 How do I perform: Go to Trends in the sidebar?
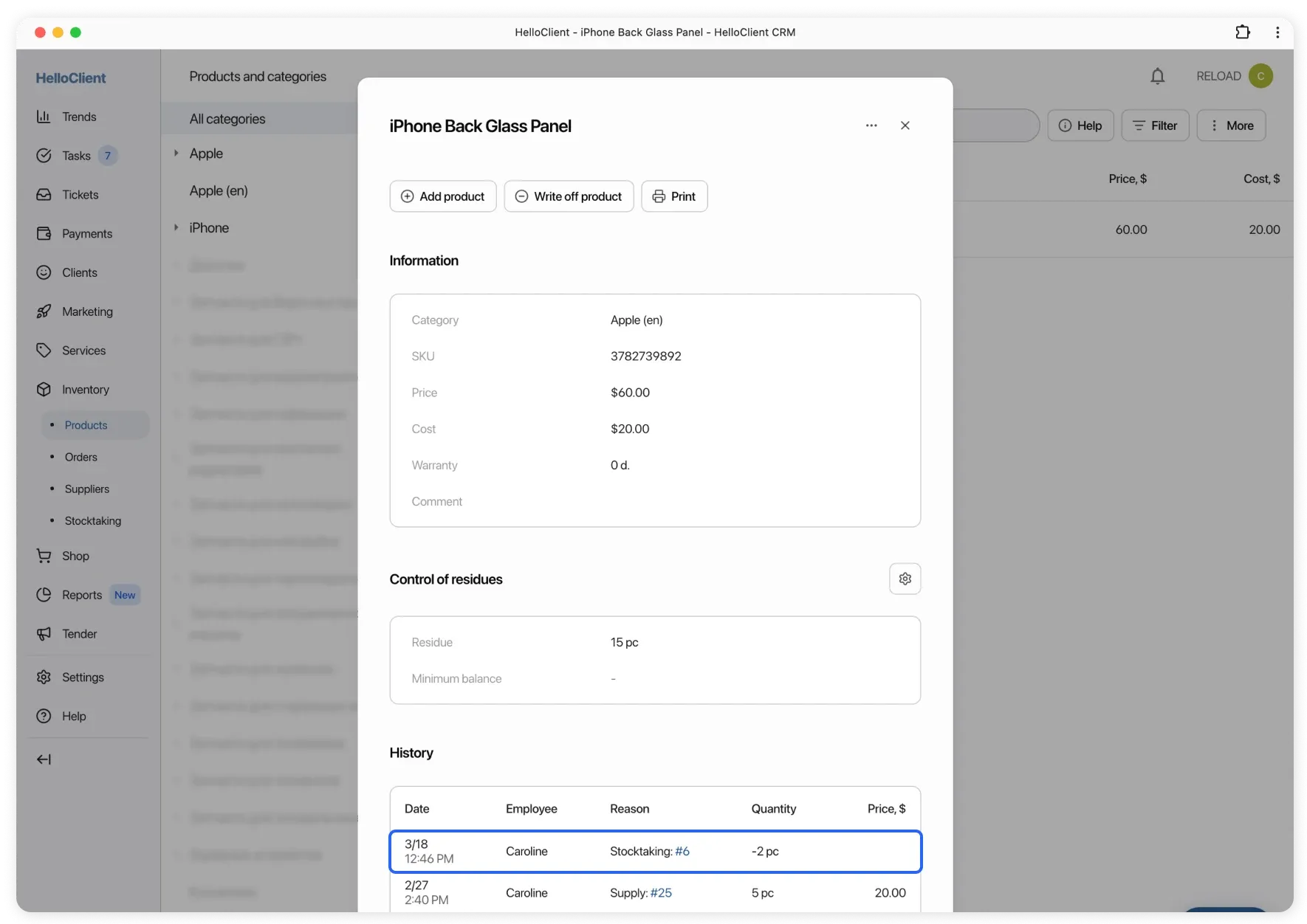tap(79, 117)
